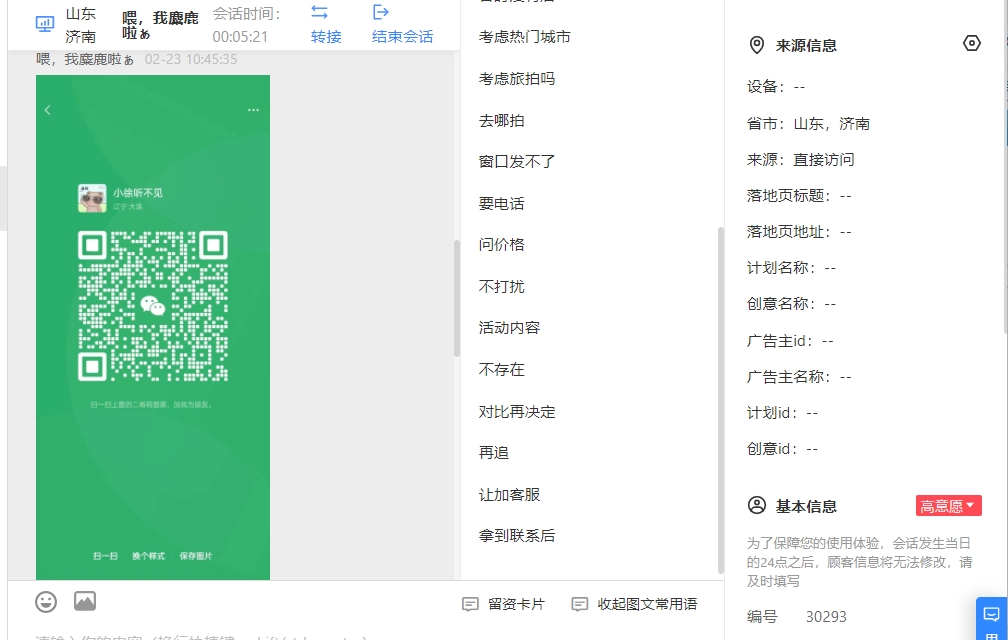The image size is (1008, 640).
Task: Select quick phrase 去哪拍
Action: click(x=501, y=120)
